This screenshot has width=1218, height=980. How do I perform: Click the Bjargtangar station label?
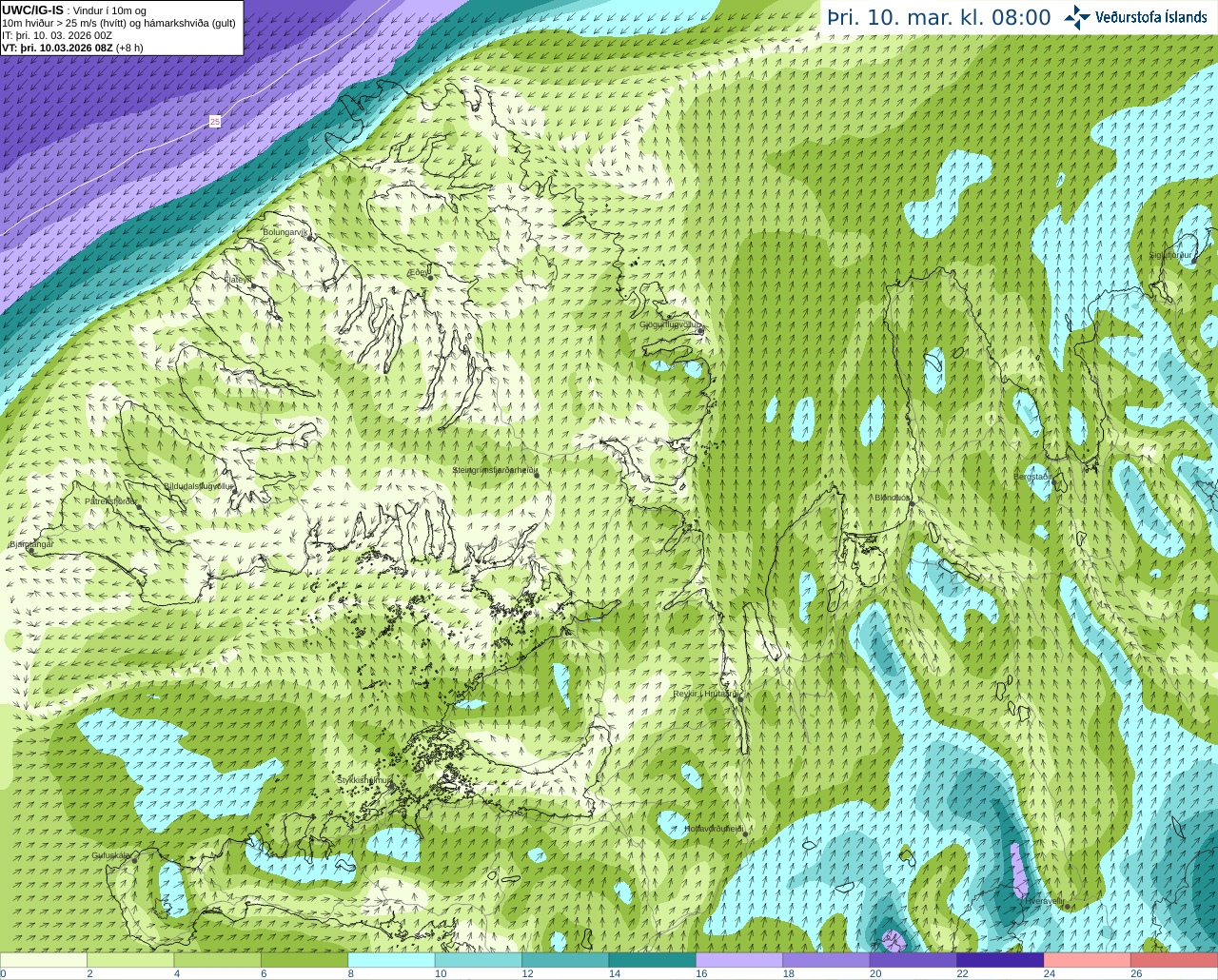pos(31,544)
